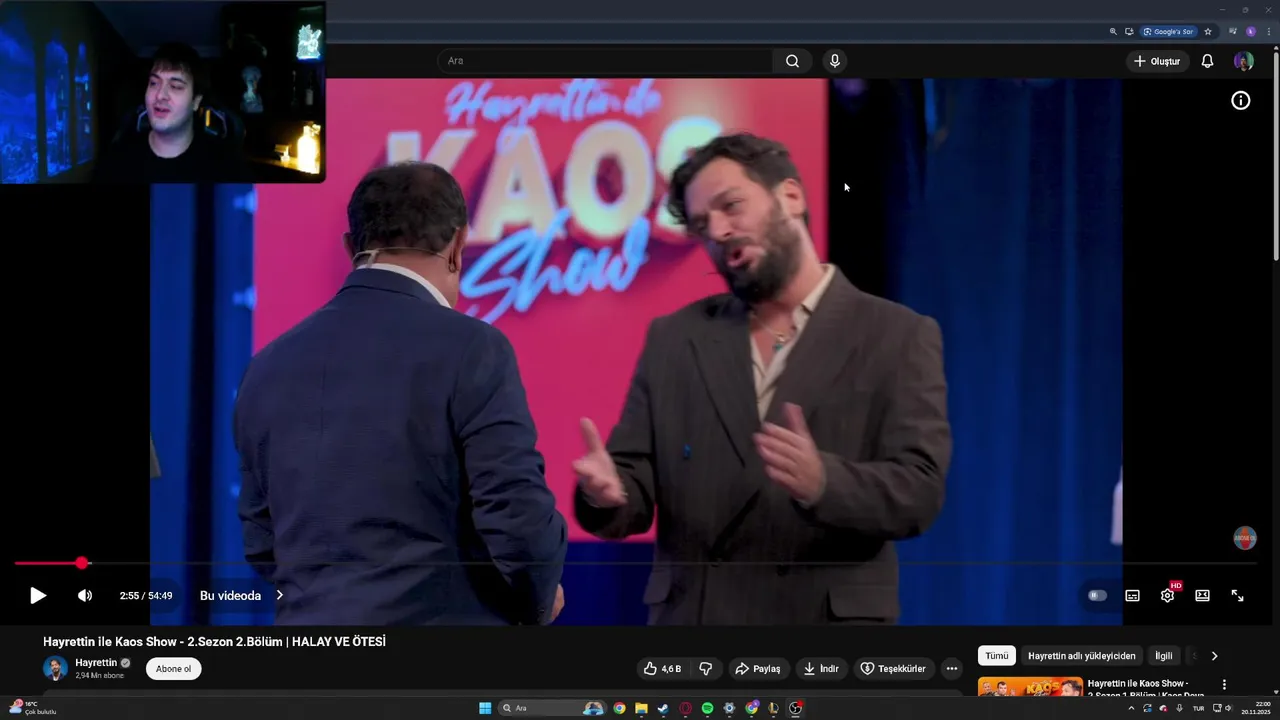
Task: Click Paylaş share button
Action: (757, 669)
